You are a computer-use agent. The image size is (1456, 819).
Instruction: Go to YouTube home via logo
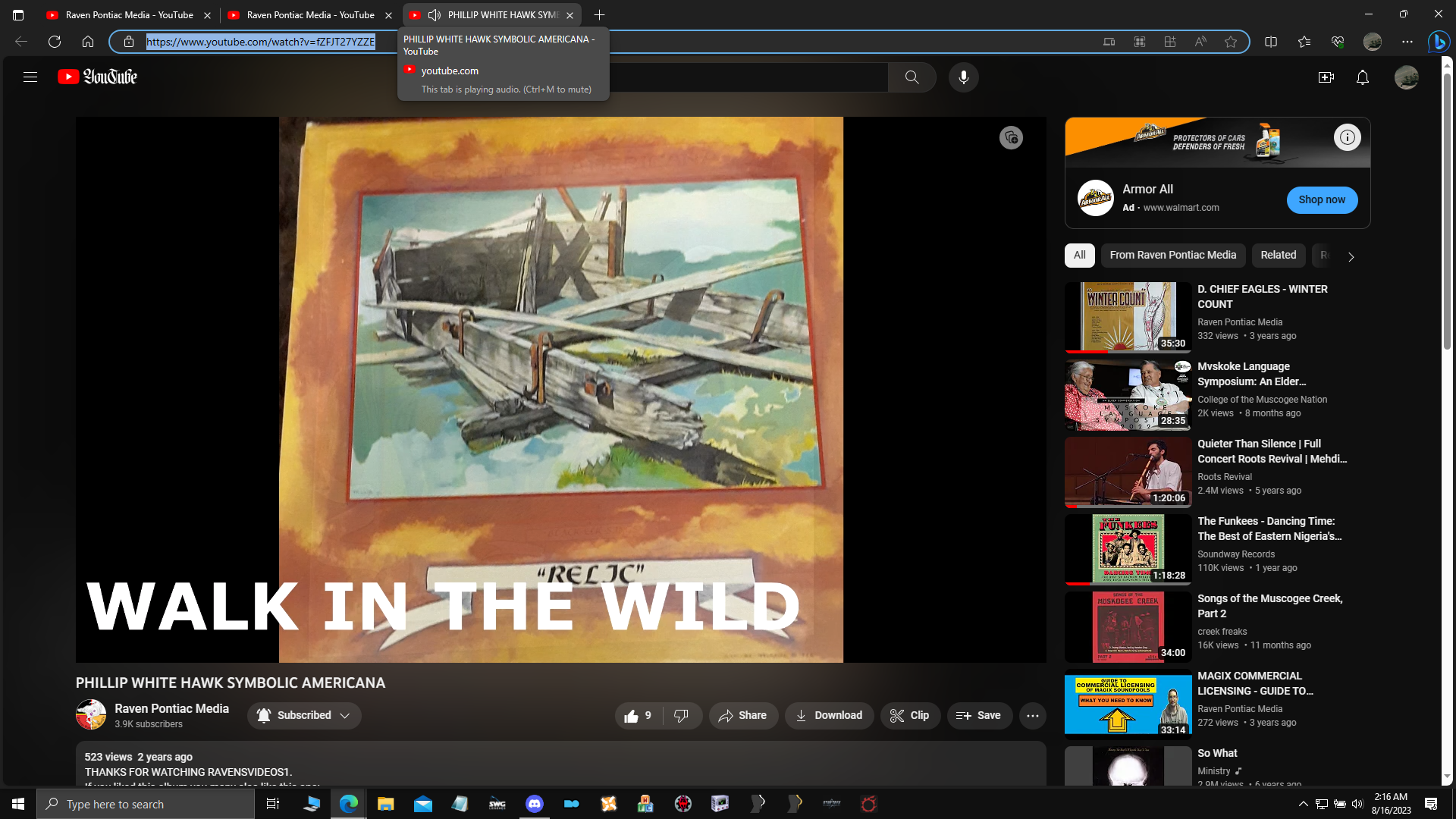point(97,77)
